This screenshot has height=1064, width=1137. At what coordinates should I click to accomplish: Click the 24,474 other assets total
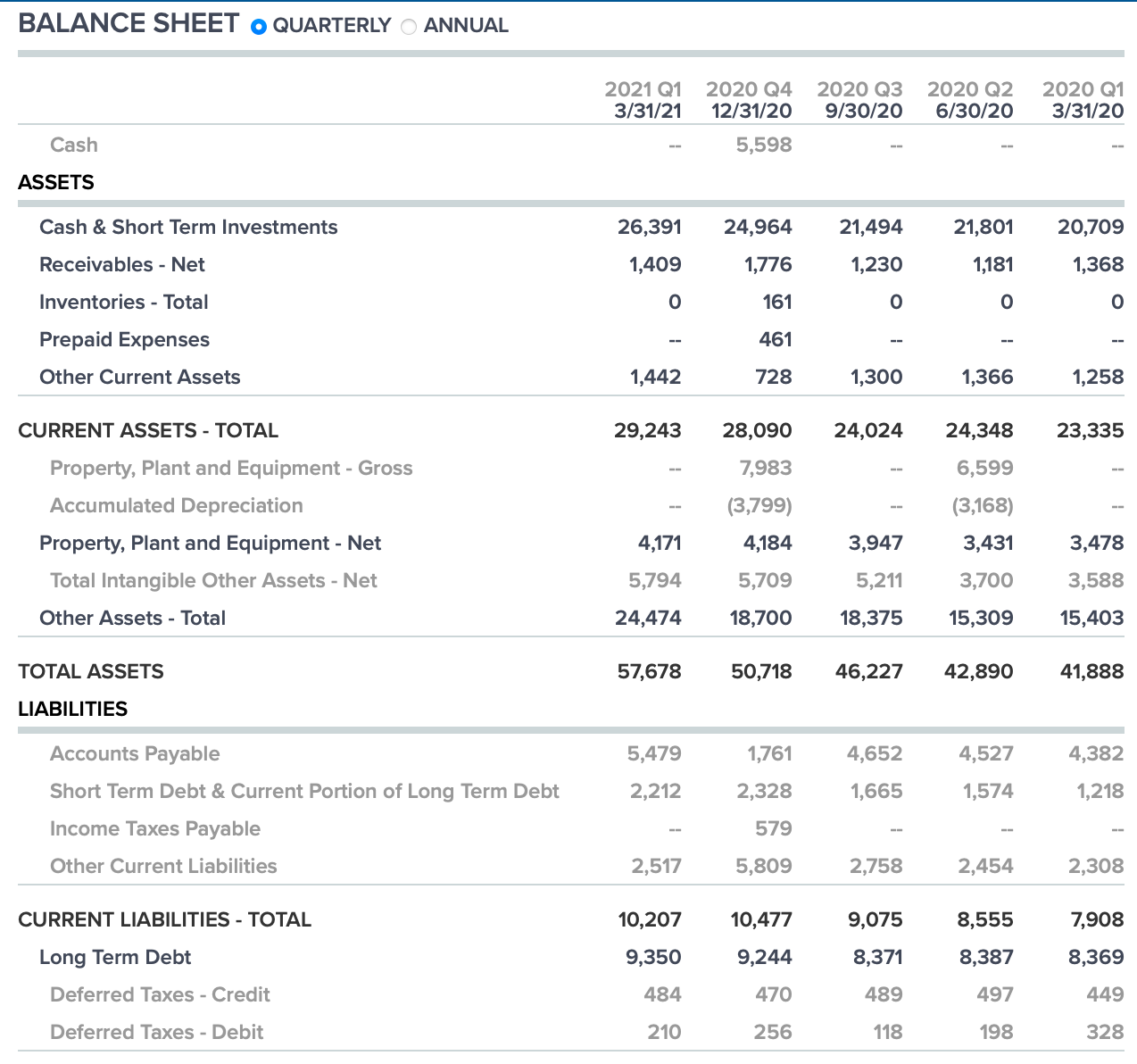click(649, 618)
